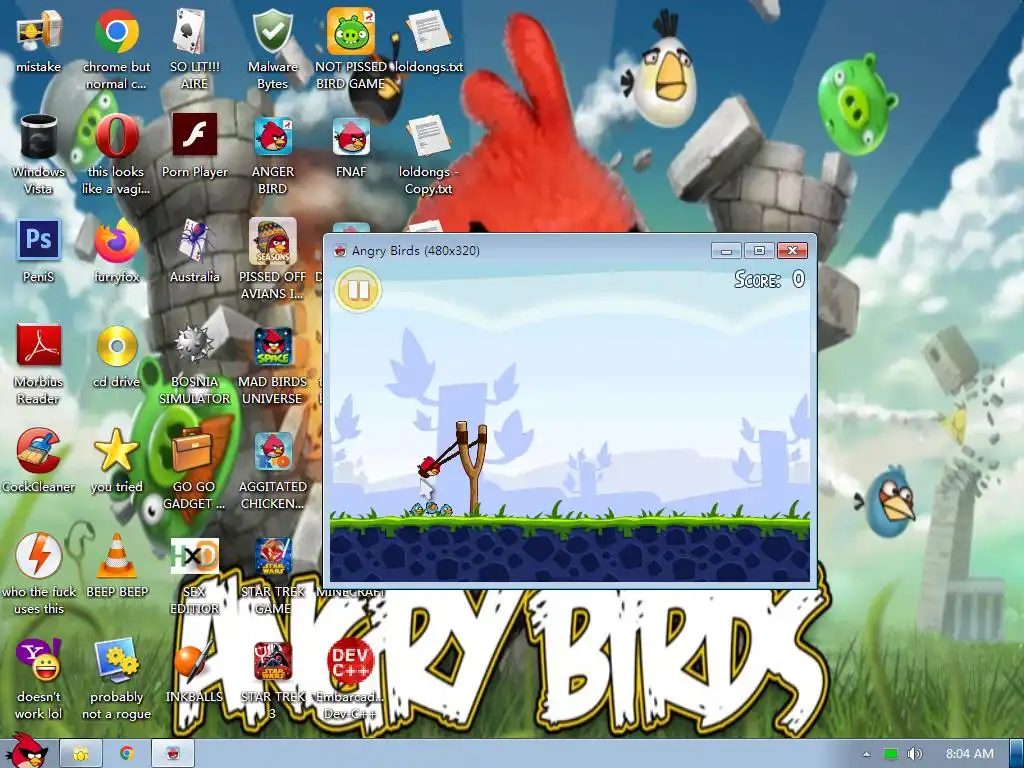This screenshot has height=768, width=1024.
Task: Open 'who the fuck uses this' lightning icon
Action: (x=39, y=556)
